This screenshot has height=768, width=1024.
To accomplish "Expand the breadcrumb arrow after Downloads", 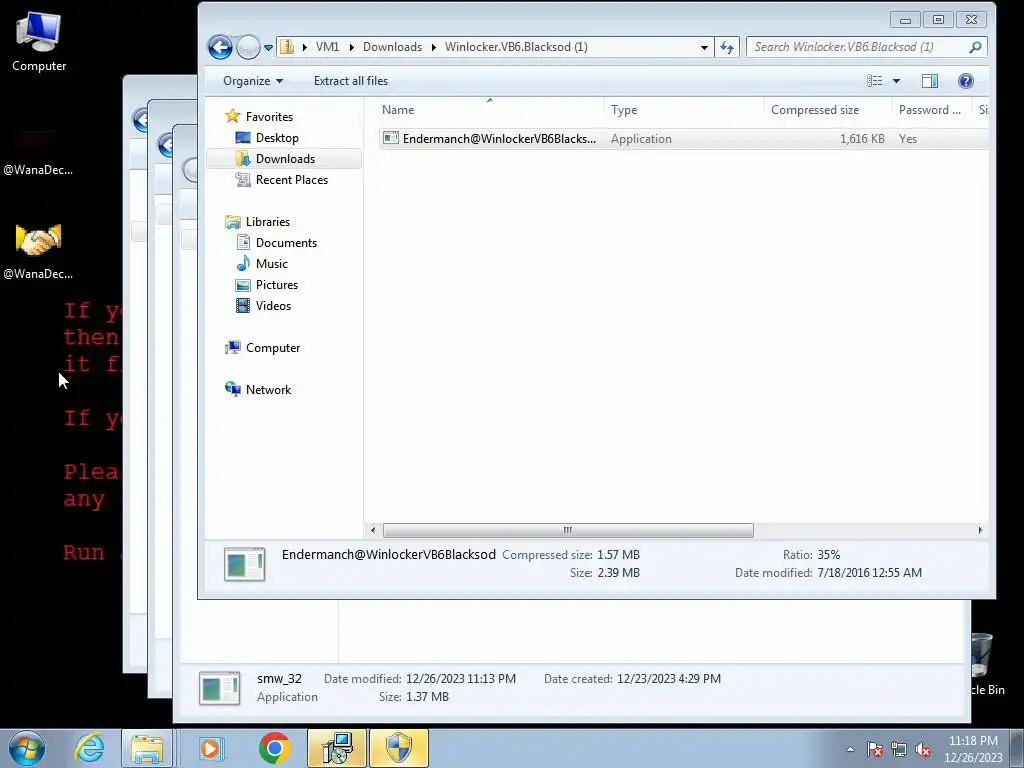I will click(434, 47).
